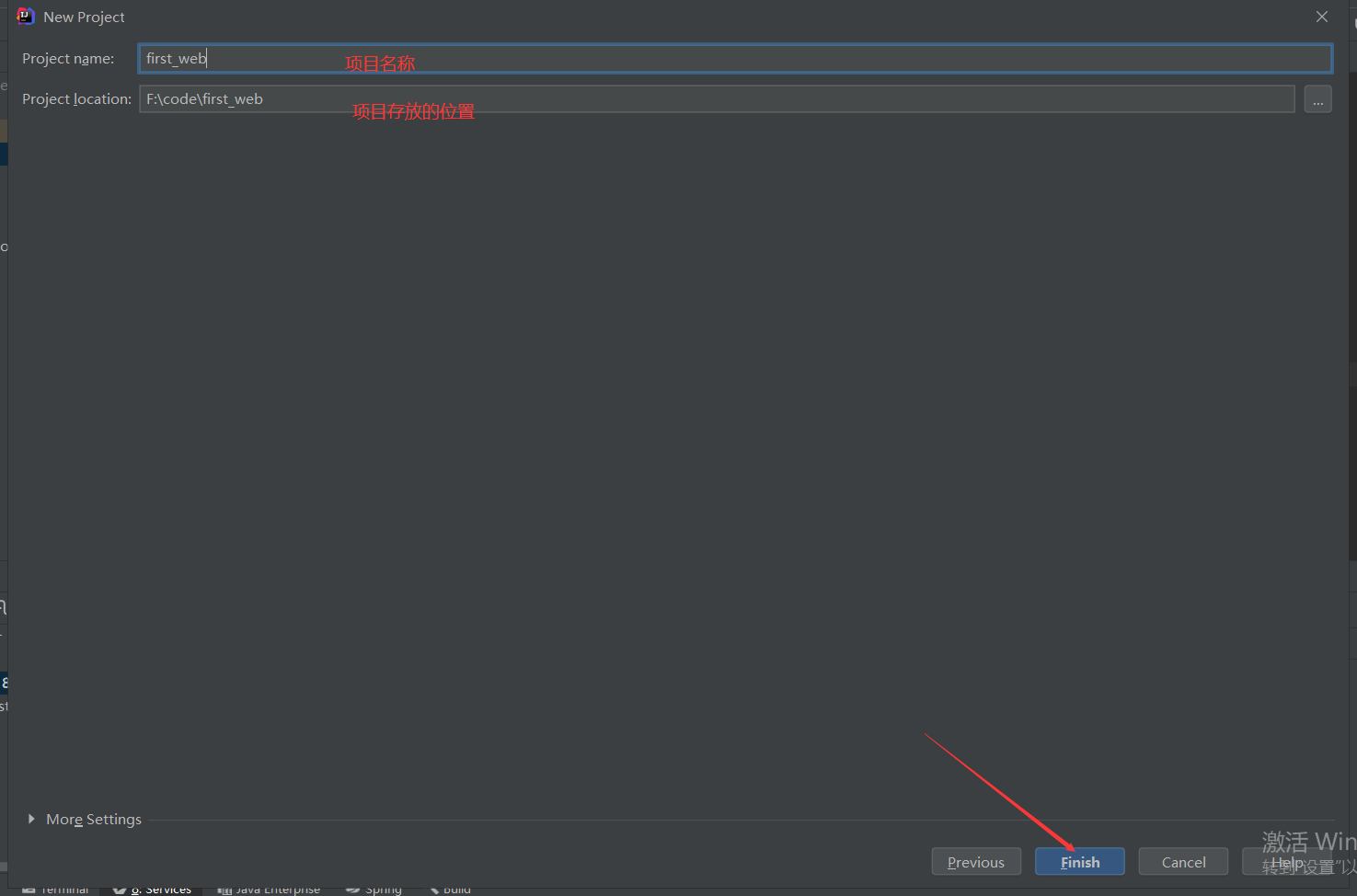
Task: Go back with the Previous button
Action: (x=976, y=862)
